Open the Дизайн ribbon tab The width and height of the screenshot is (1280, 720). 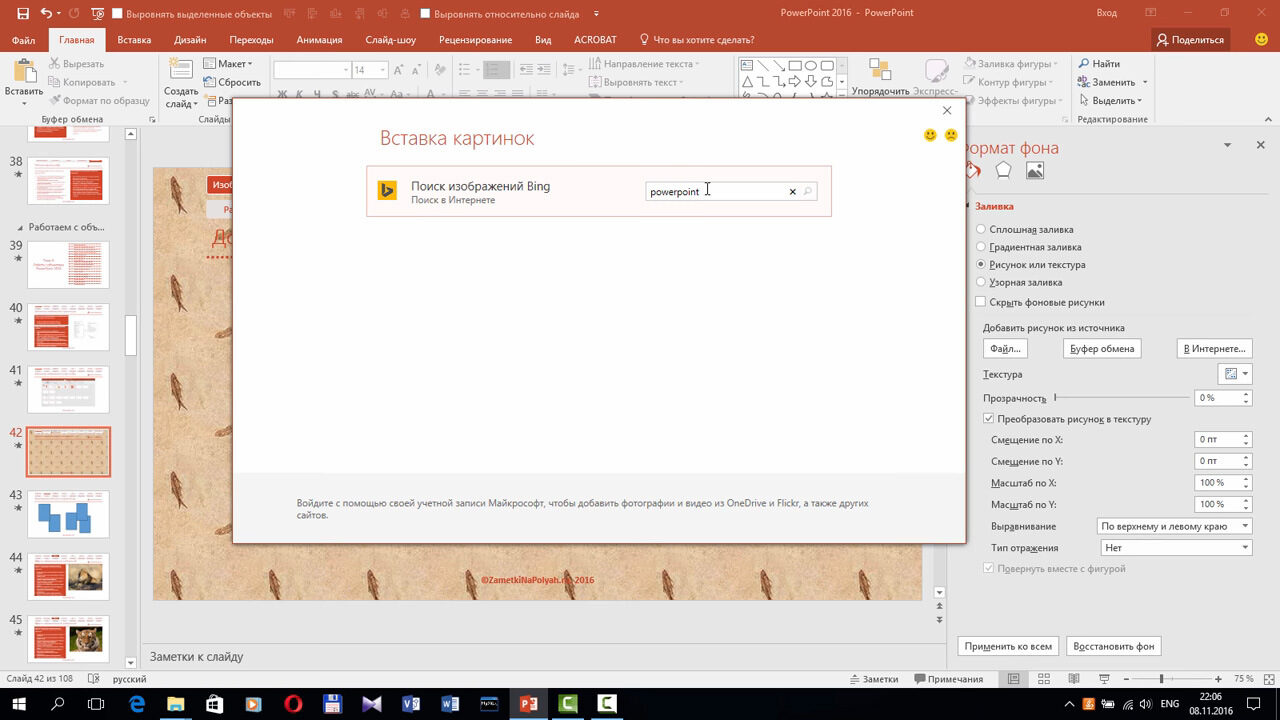pos(190,40)
